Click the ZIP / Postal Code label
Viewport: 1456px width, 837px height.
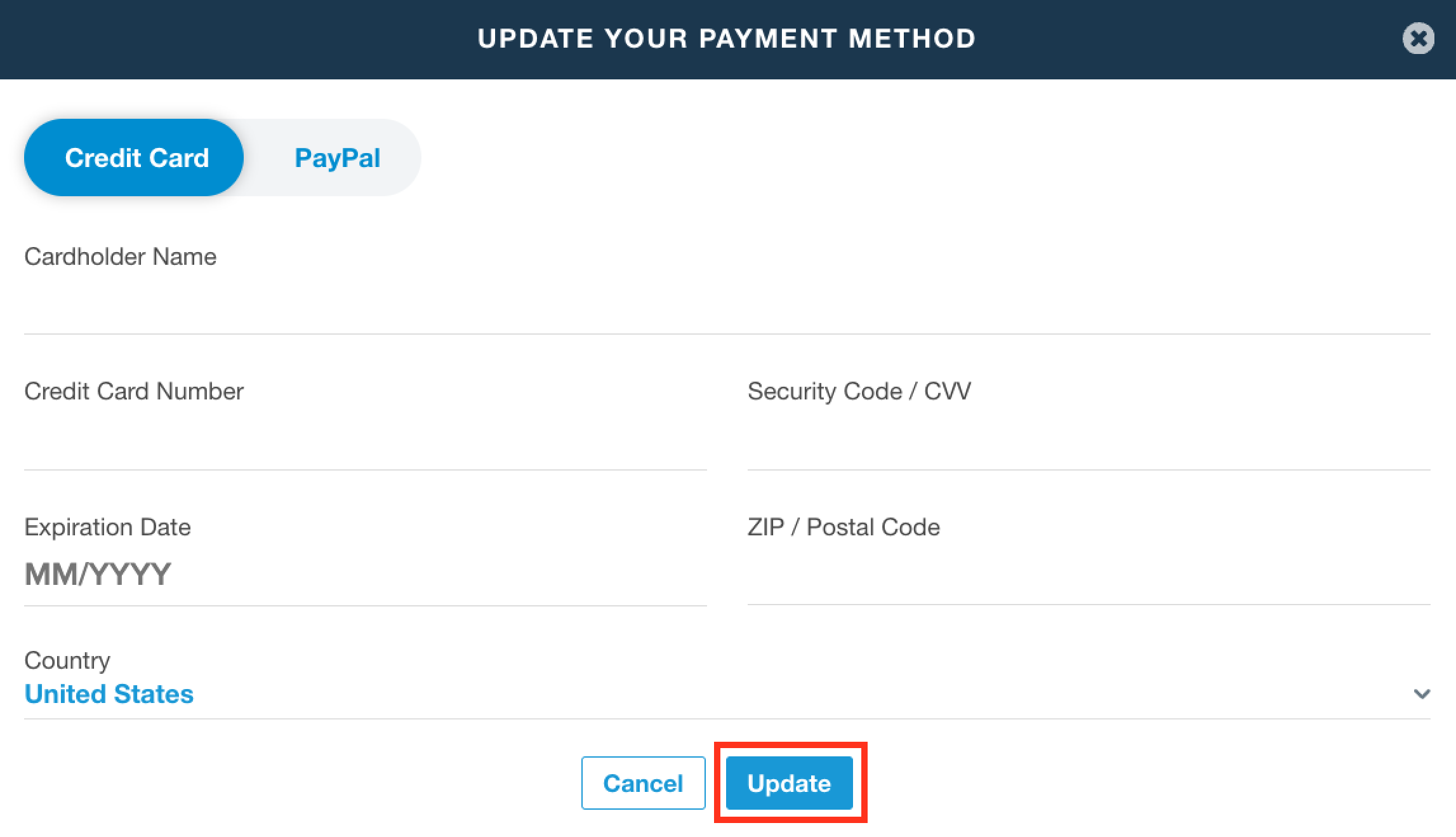coord(844,527)
